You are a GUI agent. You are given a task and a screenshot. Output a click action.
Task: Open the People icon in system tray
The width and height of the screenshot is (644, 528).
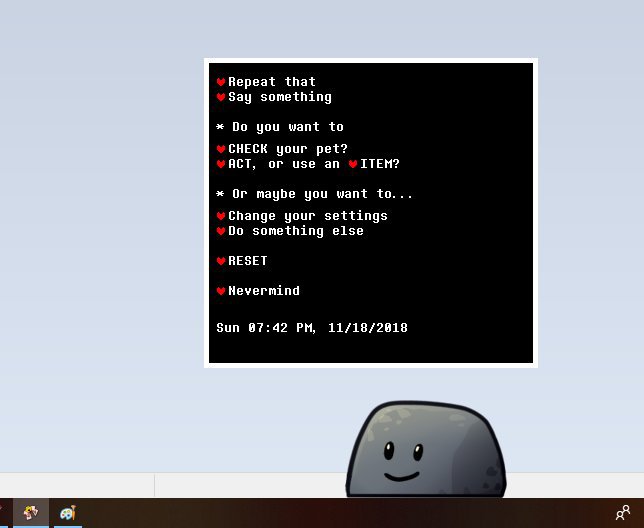pos(623,512)
